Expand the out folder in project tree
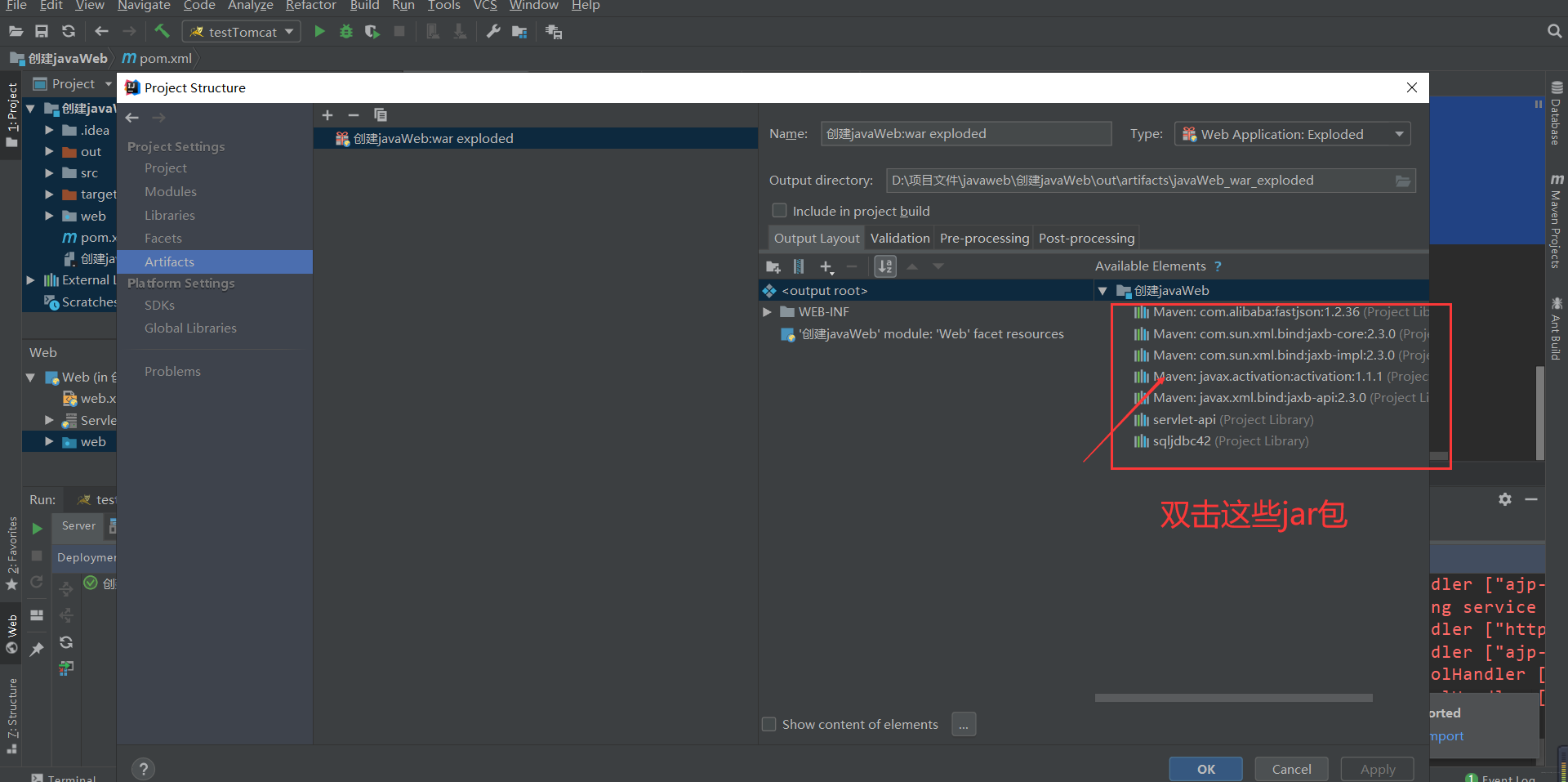This screenshot has width=1568, height=782. (49, 151)
